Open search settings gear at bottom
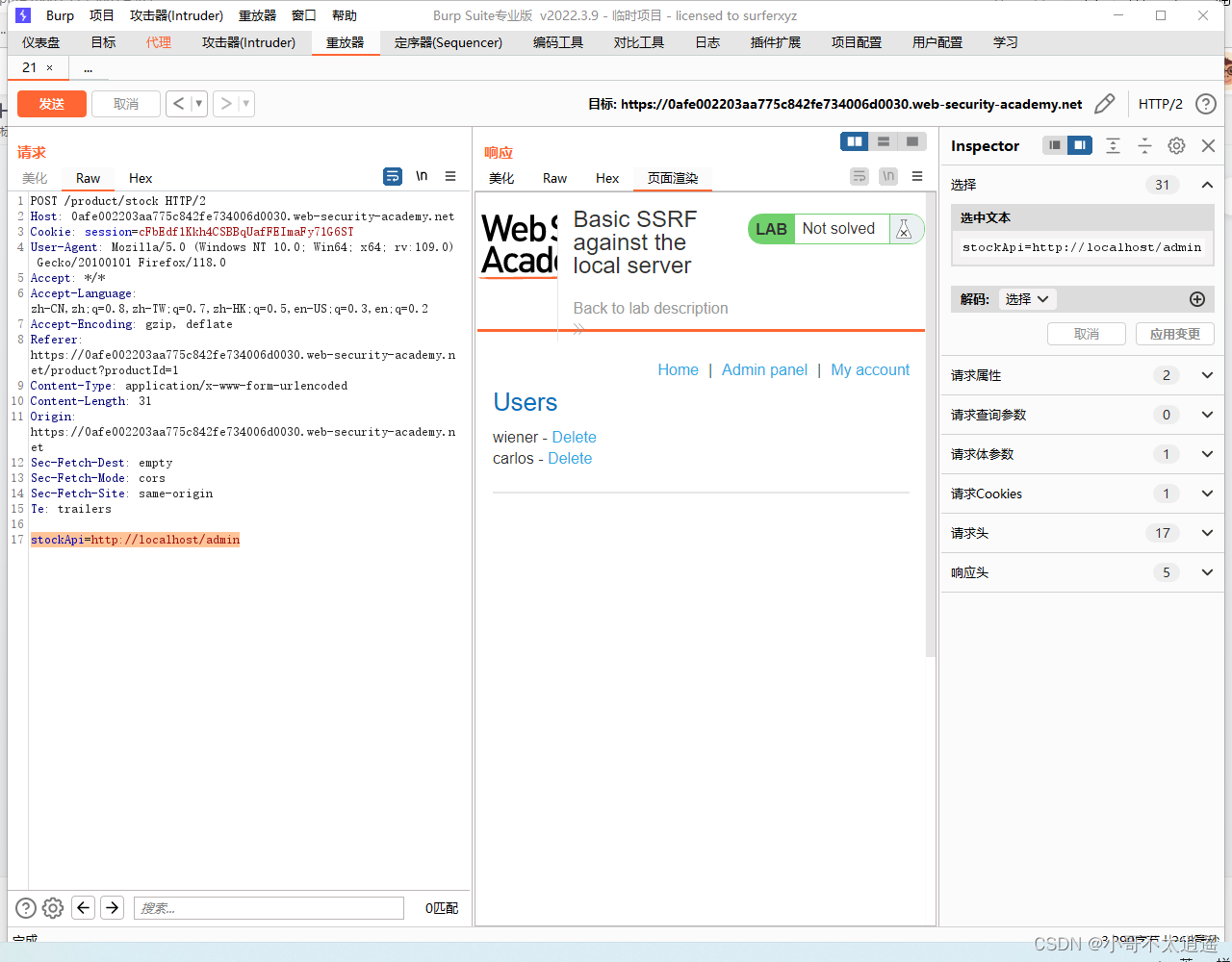 [x=53, y=907]
